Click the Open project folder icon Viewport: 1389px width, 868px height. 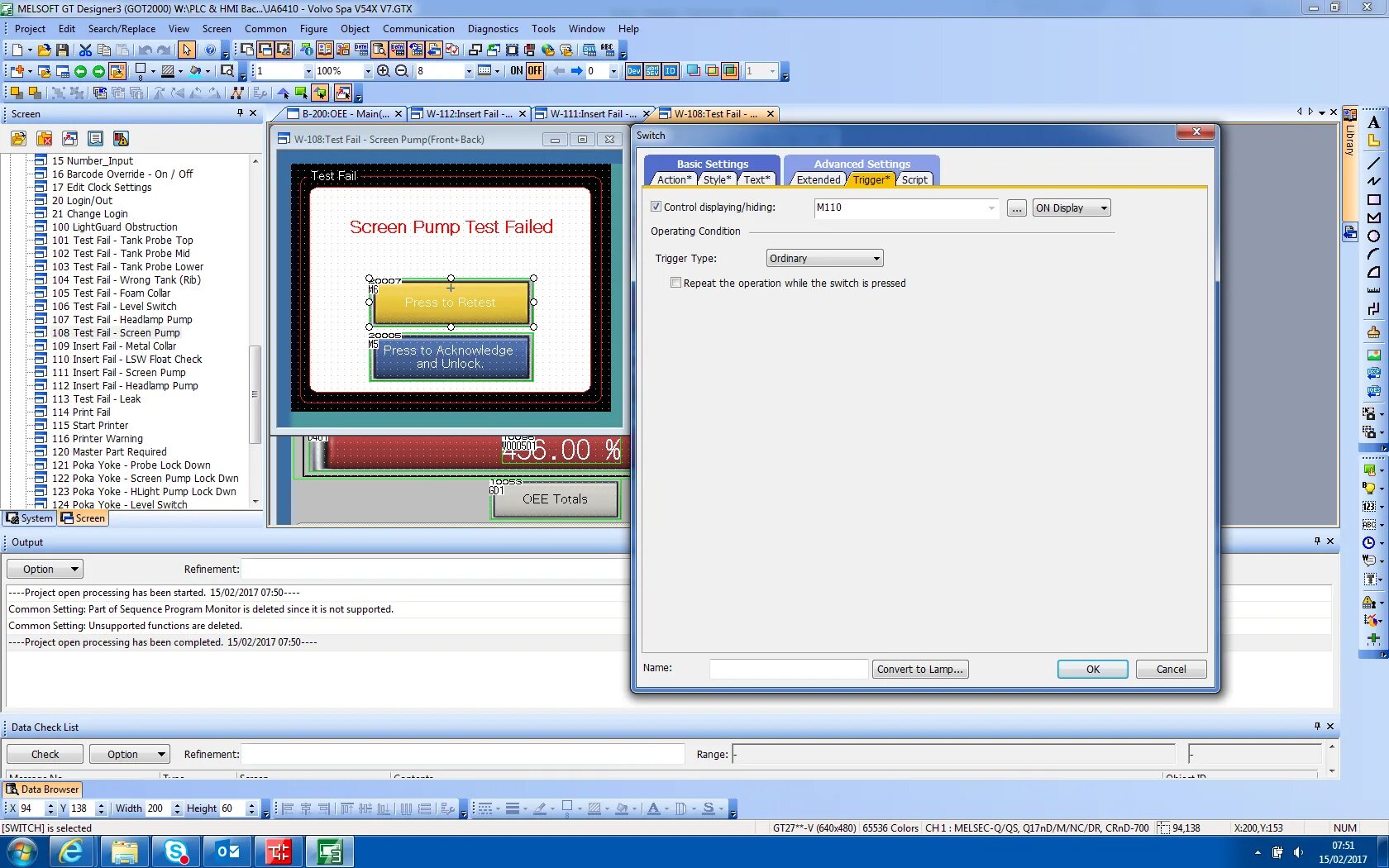[44, 50]
